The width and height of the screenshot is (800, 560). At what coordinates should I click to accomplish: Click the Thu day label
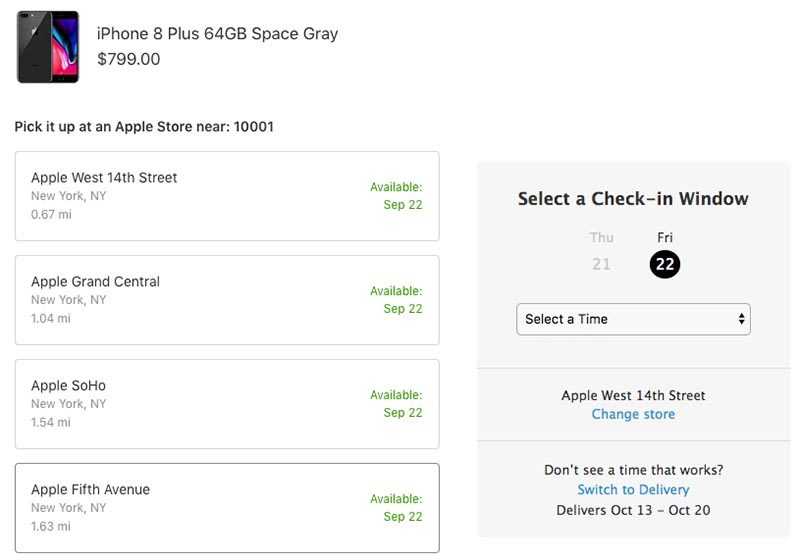pyautogui.click(x=601, y=237)
